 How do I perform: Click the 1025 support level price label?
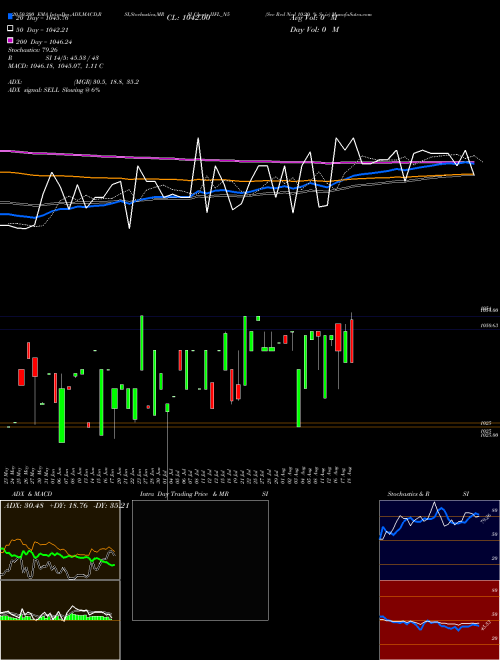(x=487, y=423)
